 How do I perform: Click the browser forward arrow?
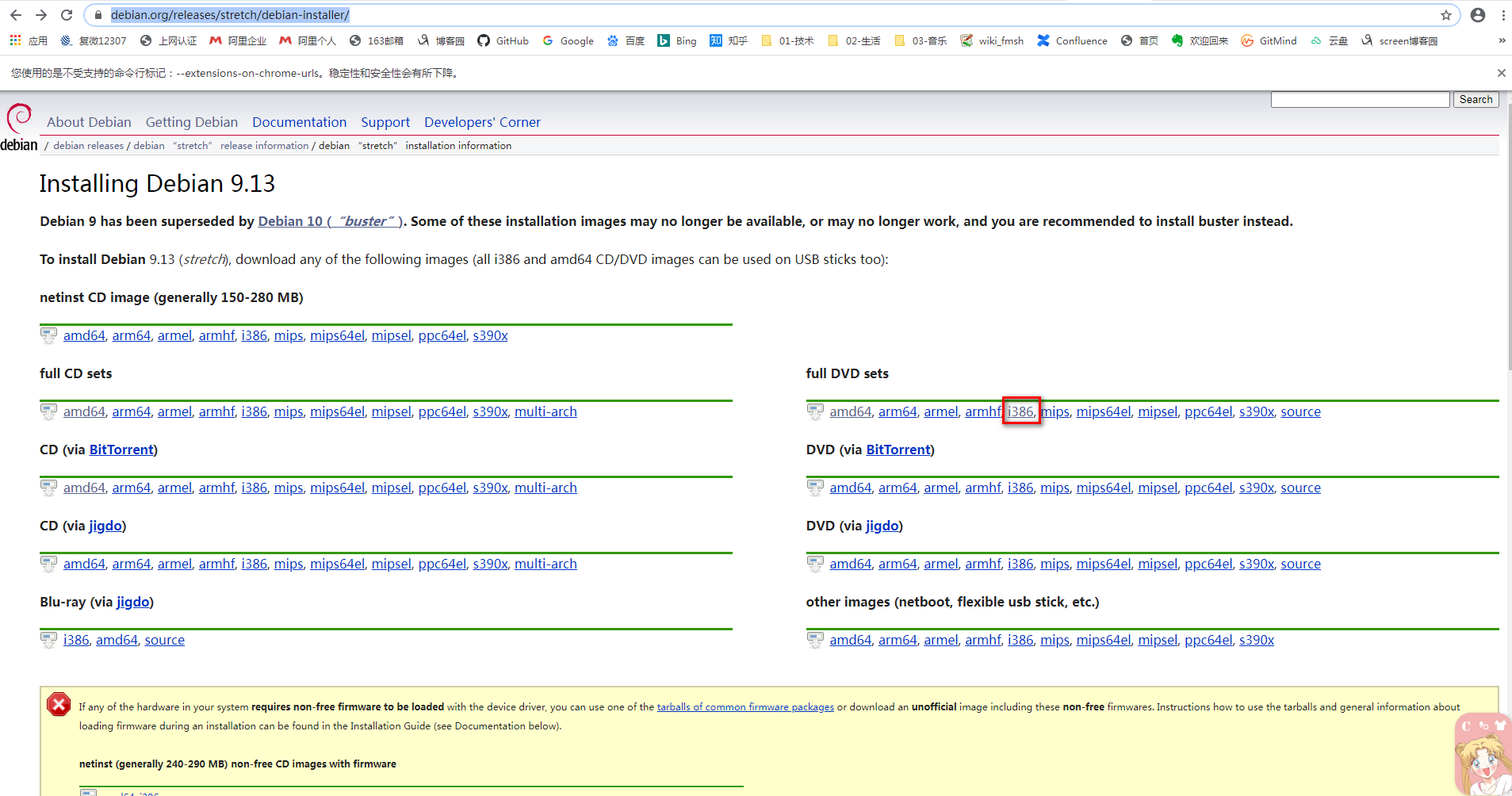41,15
